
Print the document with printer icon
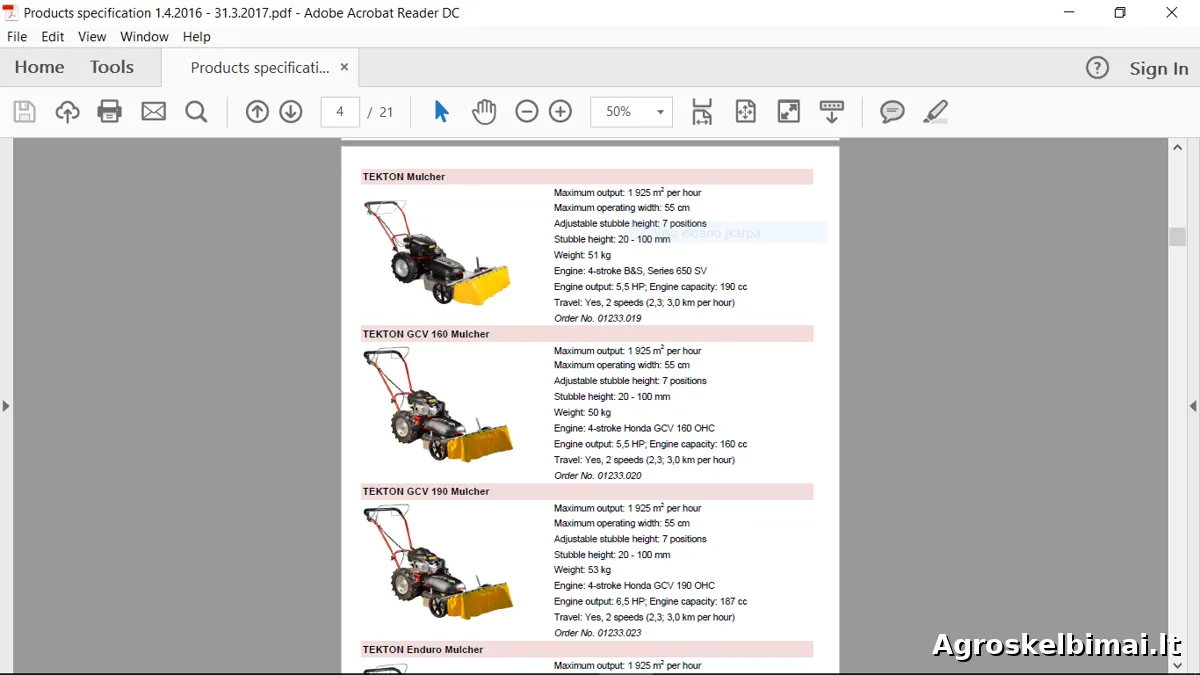click(110, 112)
